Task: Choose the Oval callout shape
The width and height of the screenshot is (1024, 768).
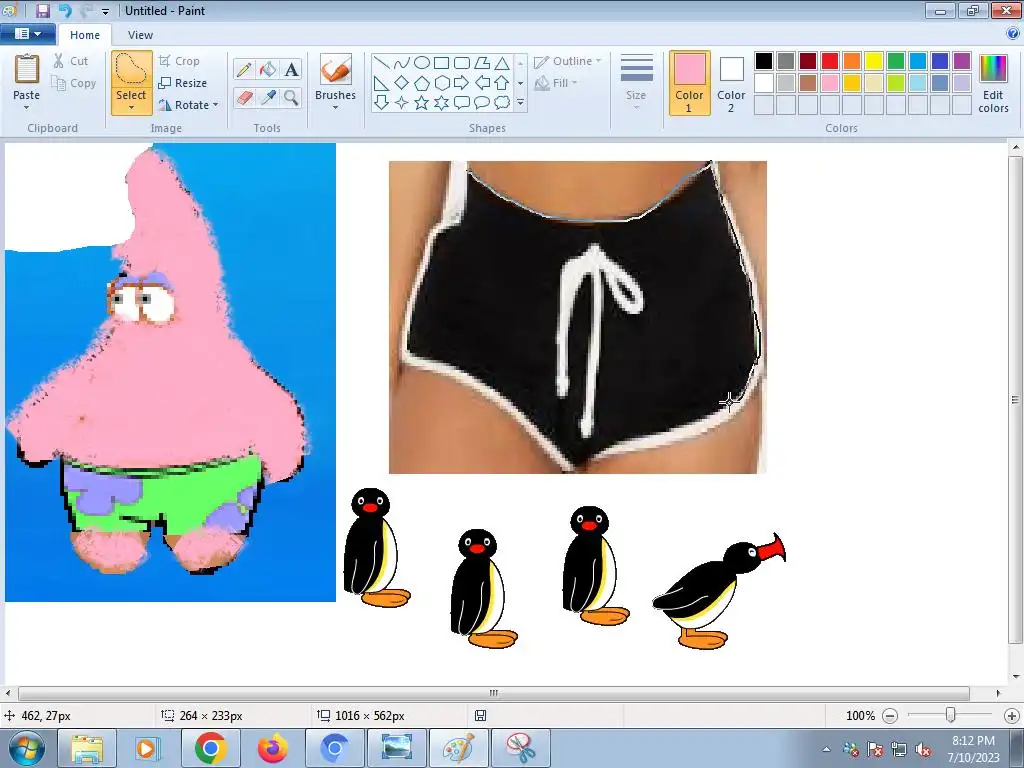Action: pos(482,103)
